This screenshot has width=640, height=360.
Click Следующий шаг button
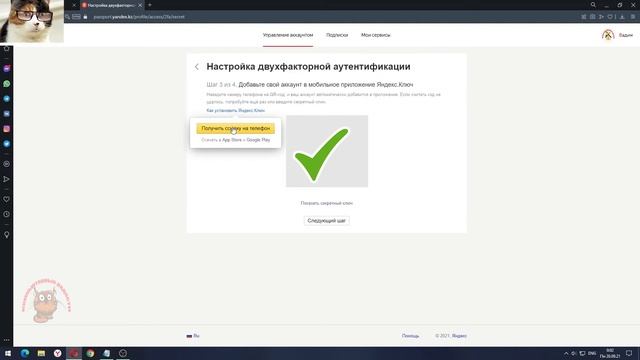coord(327,221)
